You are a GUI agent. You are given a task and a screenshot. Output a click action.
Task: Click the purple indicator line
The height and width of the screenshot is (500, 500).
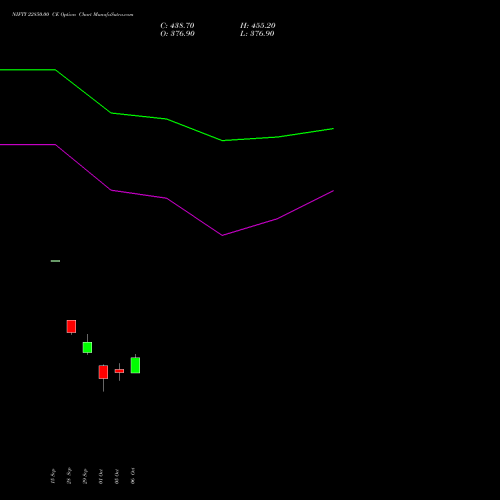[167, 198]
